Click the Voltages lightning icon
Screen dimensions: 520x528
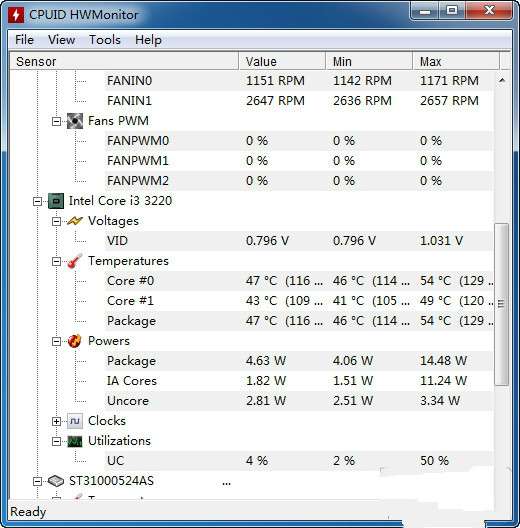(x=75, y=221)
